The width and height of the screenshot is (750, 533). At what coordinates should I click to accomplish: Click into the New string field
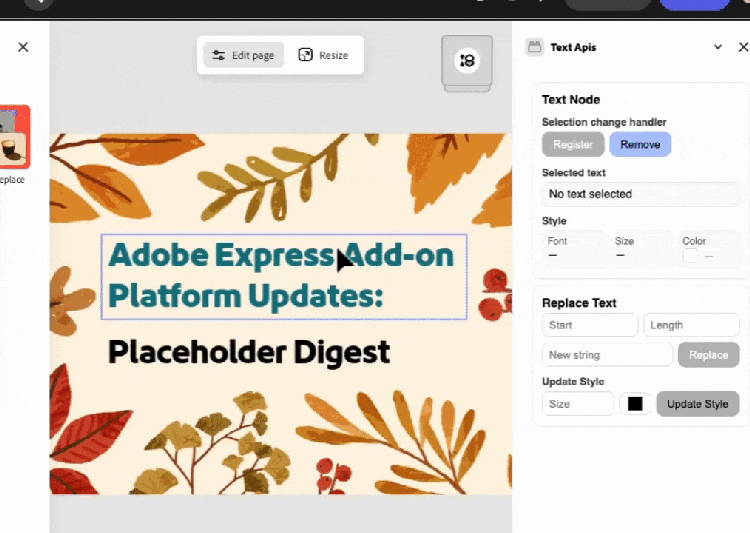coord(607,355)
